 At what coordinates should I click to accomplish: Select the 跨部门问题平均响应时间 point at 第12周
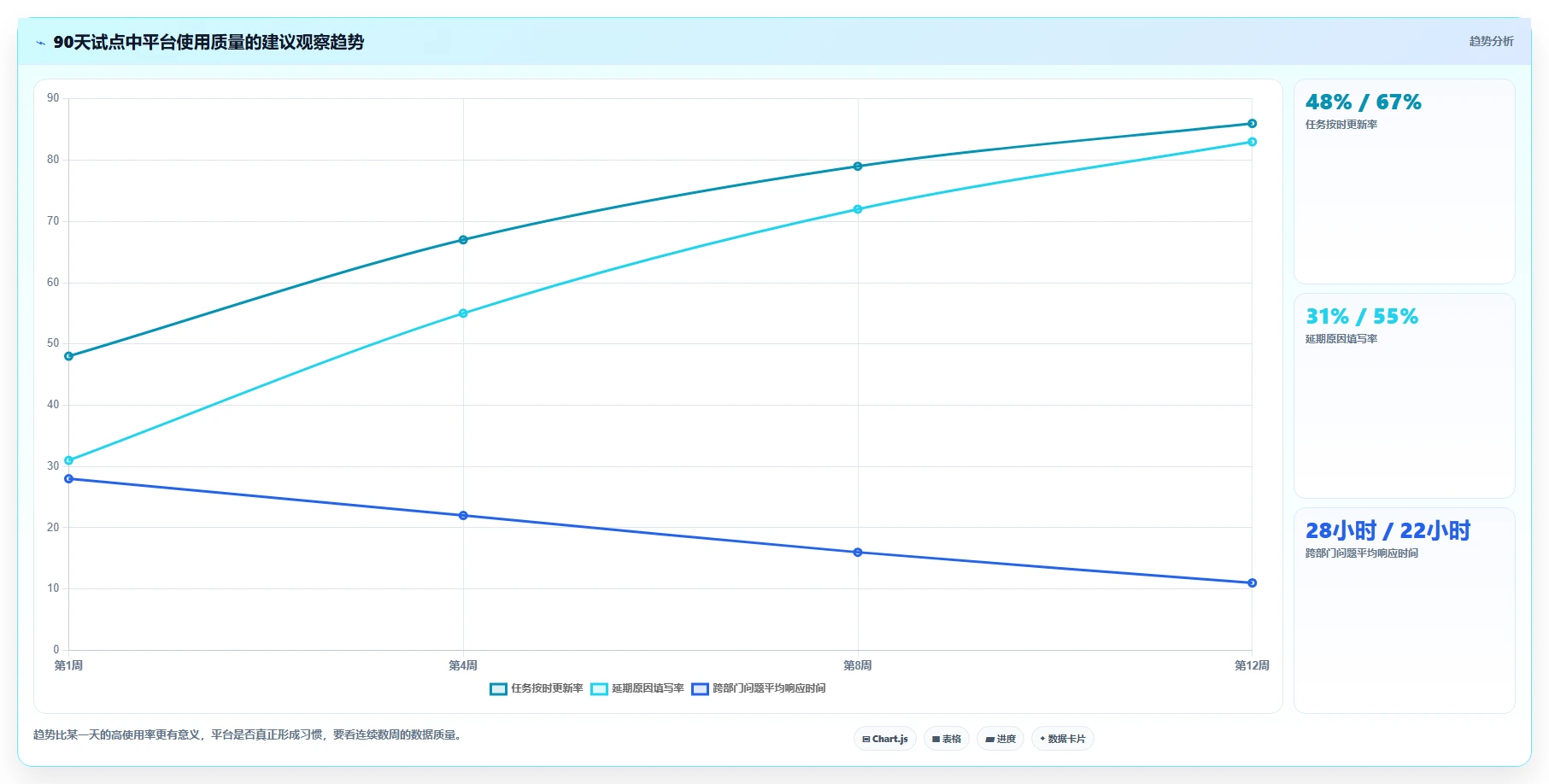pyautogui.click(x=1252, y=583)
